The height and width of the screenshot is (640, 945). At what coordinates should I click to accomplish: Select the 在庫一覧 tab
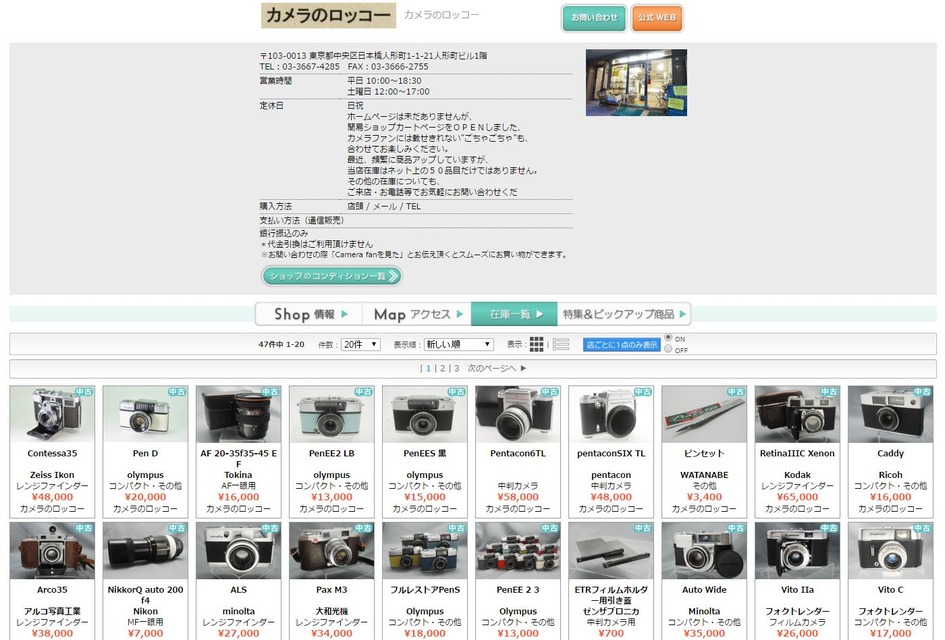[514, 314]
